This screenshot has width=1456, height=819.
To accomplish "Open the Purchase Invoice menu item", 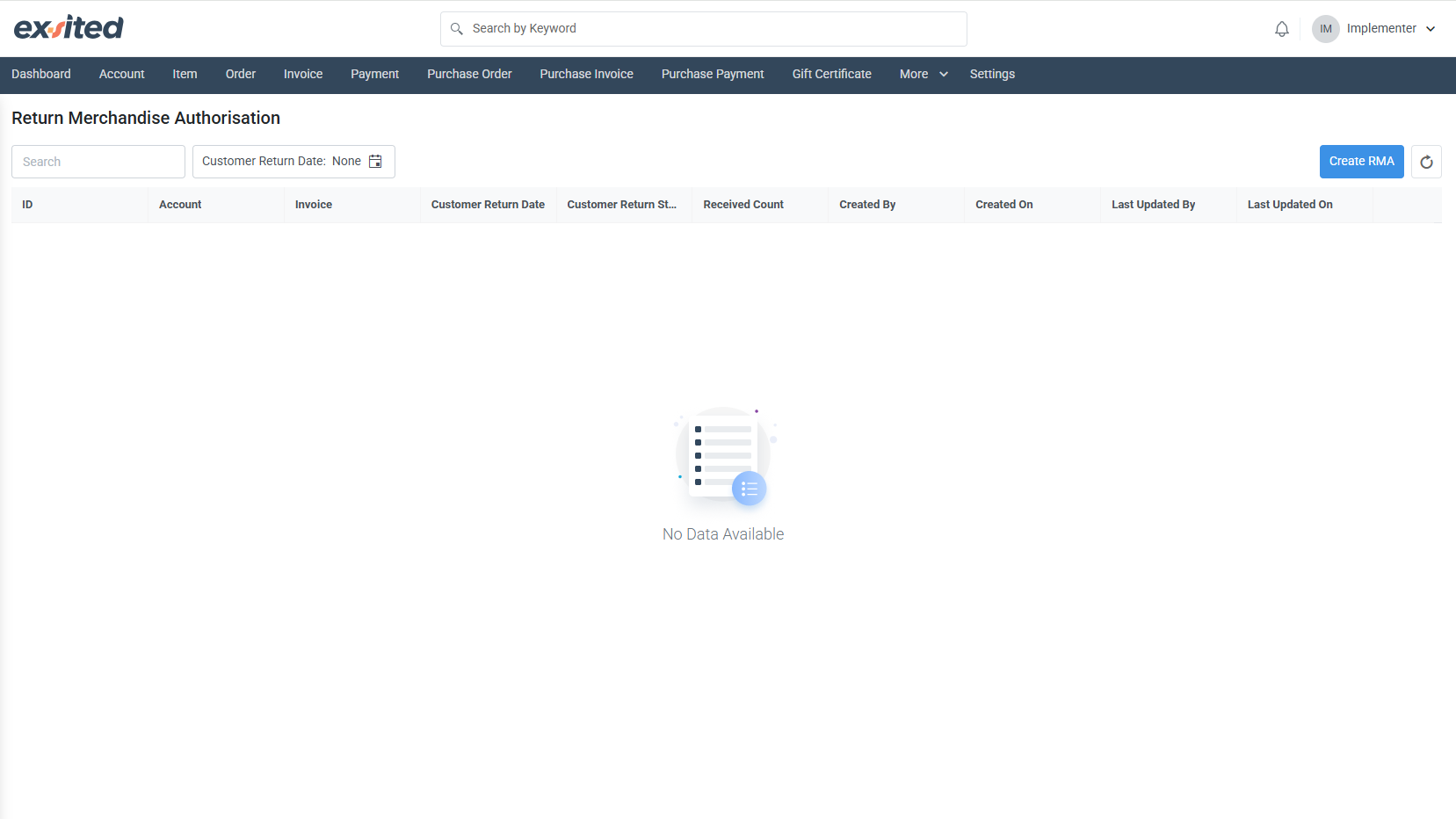I will pyautogui.click(x=586, y=75).
